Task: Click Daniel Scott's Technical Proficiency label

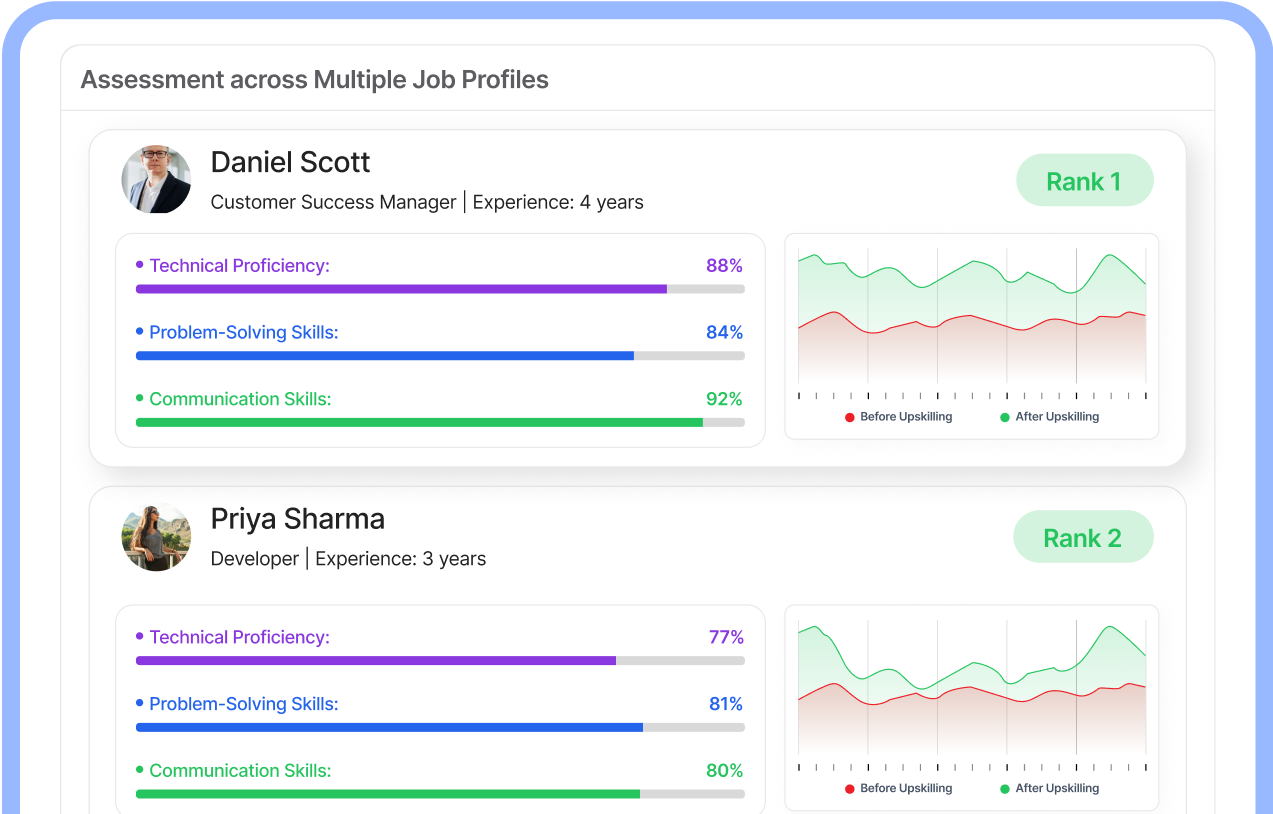Action: tap(240, 266)
